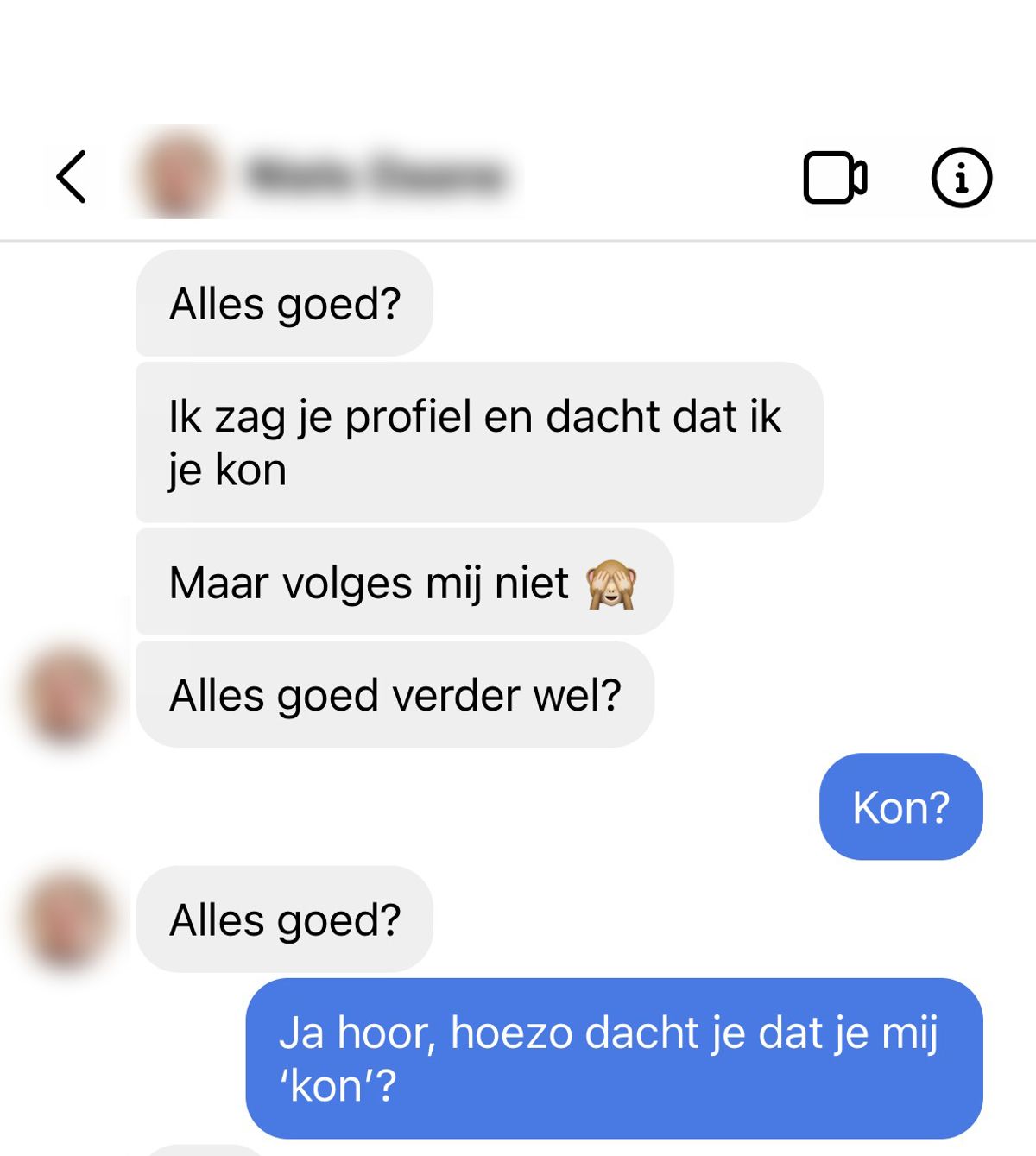Select the "Maar volges mij niet" message
Screen dimensions: 1036x1156
click(x=404, y=583)
